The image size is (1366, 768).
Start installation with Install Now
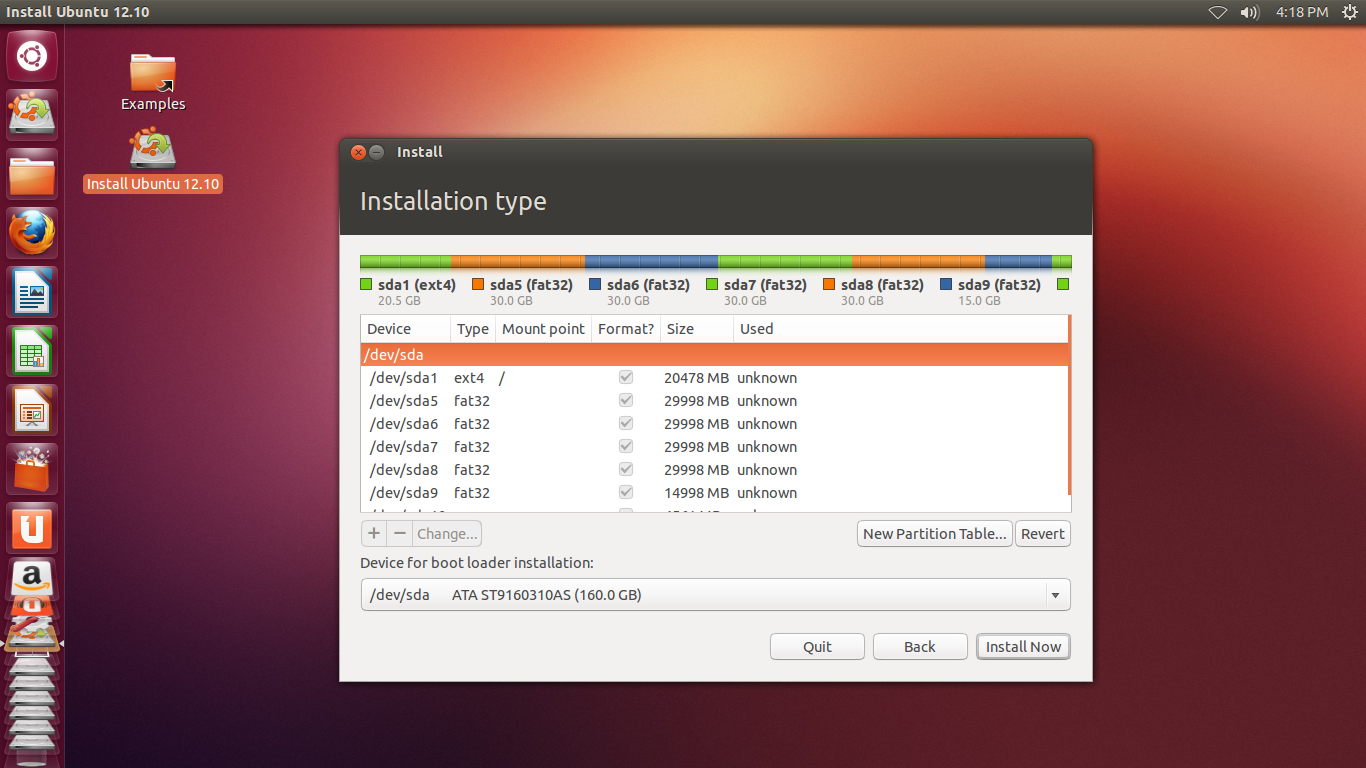(1023, 646)
